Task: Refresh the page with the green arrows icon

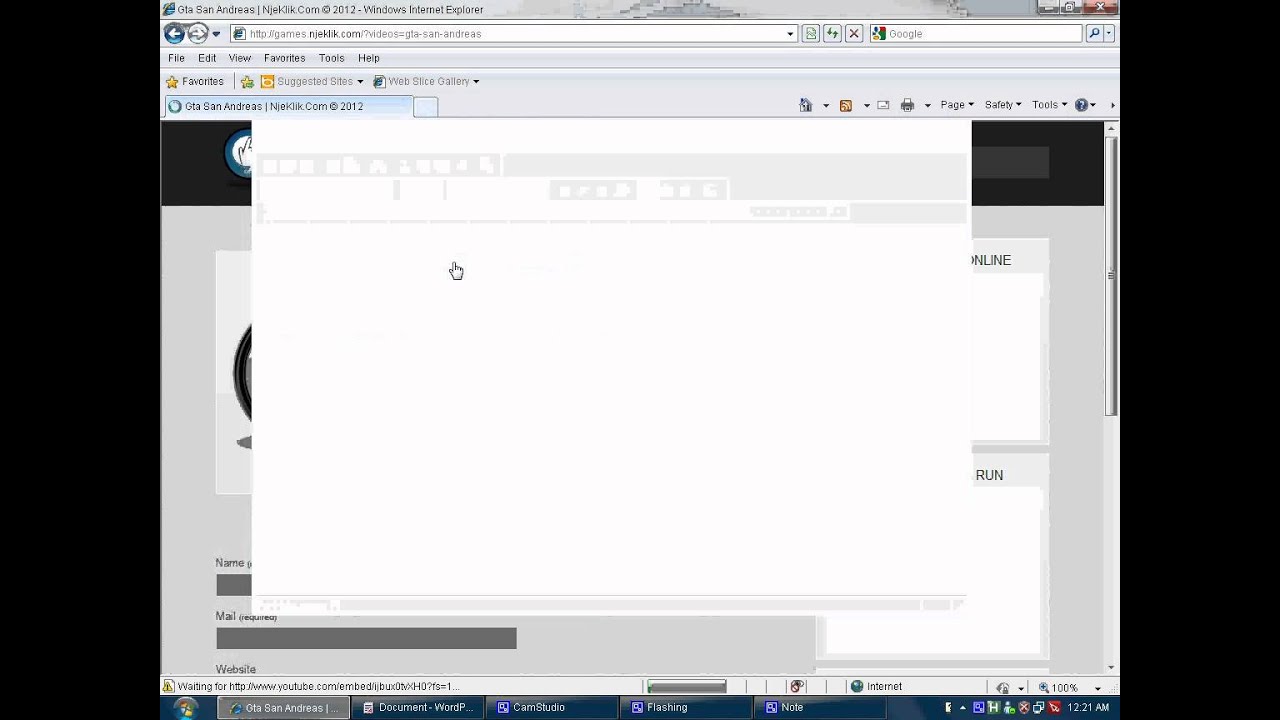Action: 832,34
